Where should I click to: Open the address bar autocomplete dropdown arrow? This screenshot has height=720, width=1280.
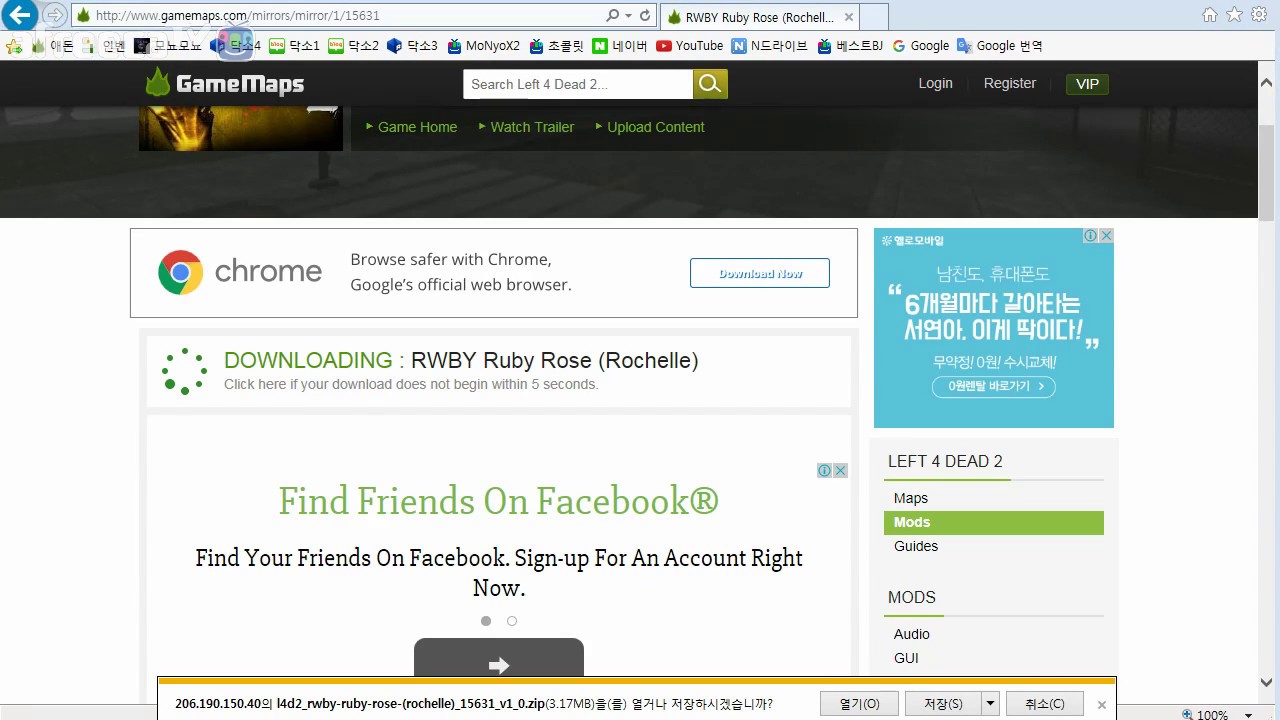tap(628, 15)
